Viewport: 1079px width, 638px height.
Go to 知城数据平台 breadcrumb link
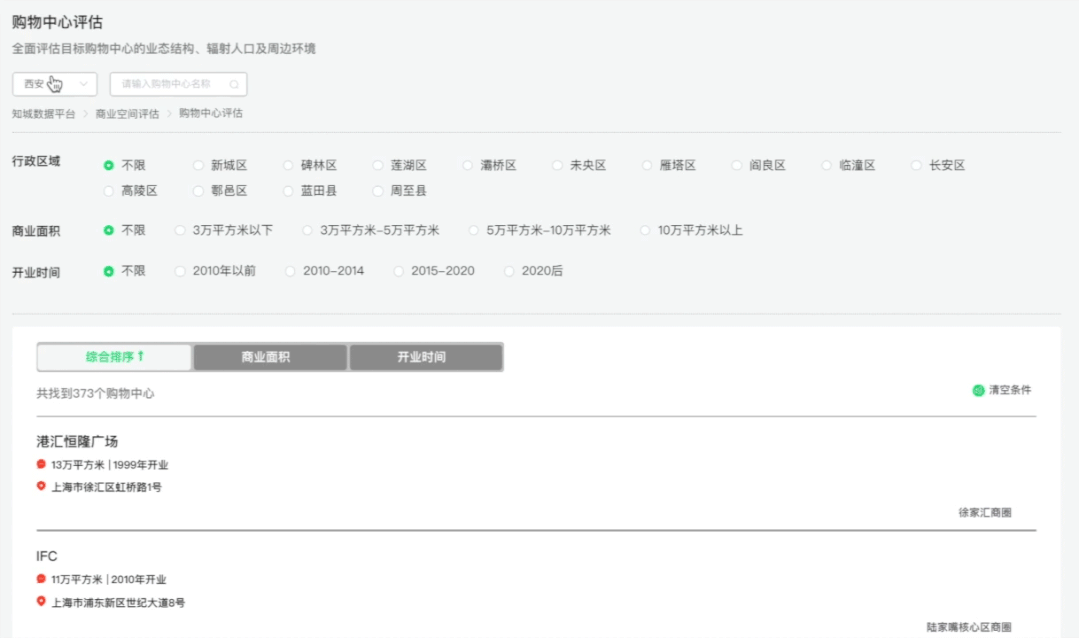[43, 114]
